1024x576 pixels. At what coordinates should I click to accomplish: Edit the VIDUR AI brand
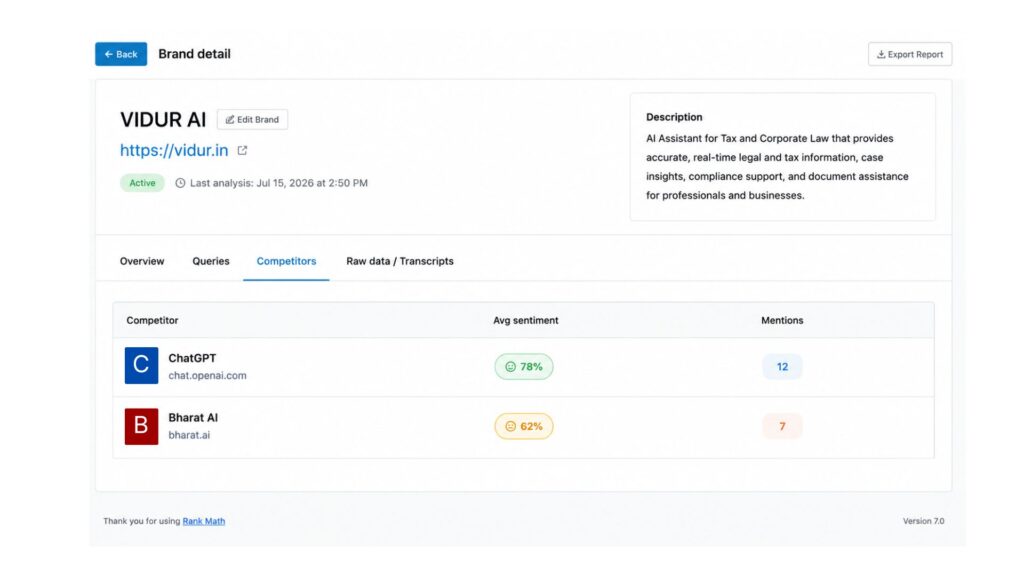252,120
